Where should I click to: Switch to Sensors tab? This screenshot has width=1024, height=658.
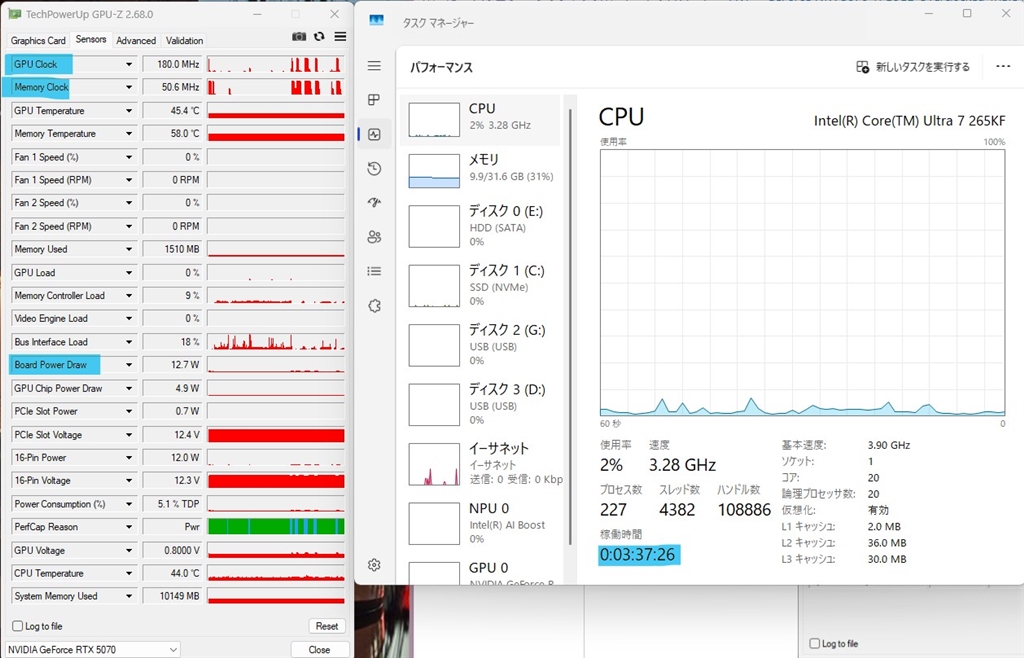point(91,39)
